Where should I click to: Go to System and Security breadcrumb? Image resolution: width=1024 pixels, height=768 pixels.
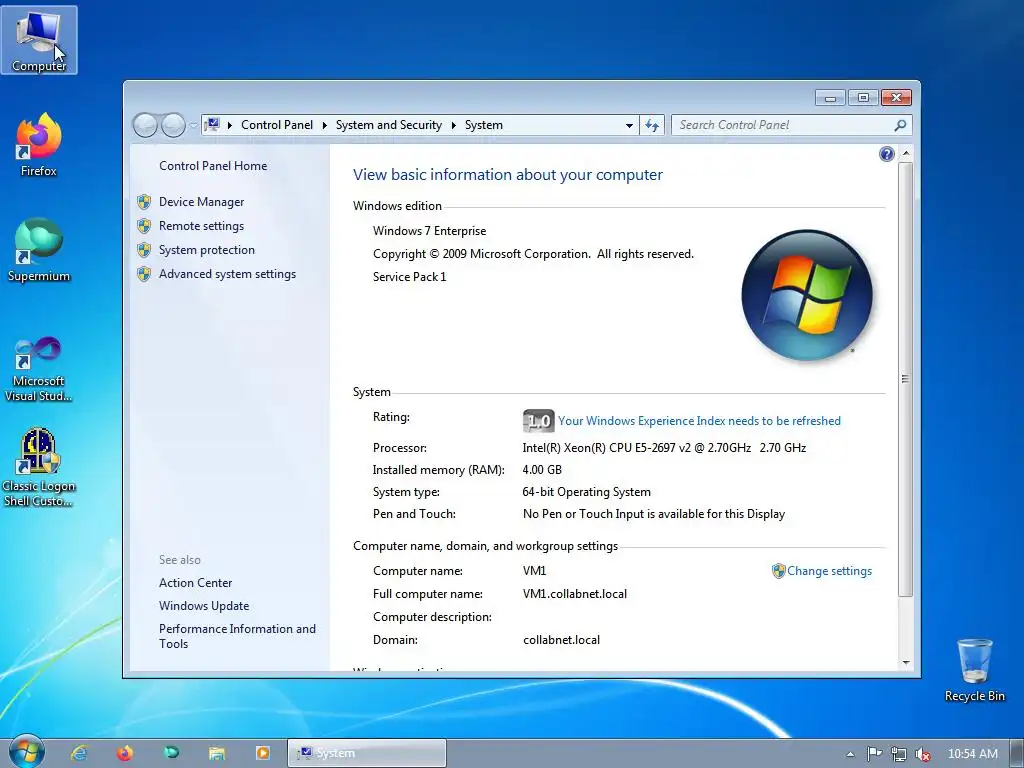pos(389,125)
